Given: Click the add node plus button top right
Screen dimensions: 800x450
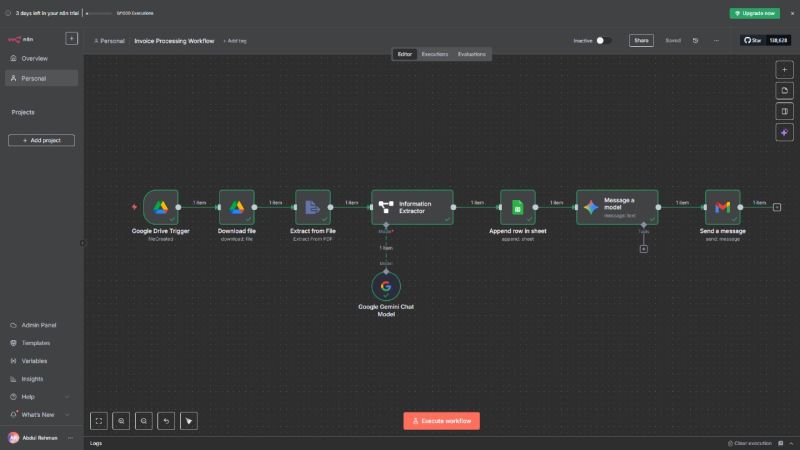Looking at the screenshot, I should pyautogui.click(x=785, y=70).
